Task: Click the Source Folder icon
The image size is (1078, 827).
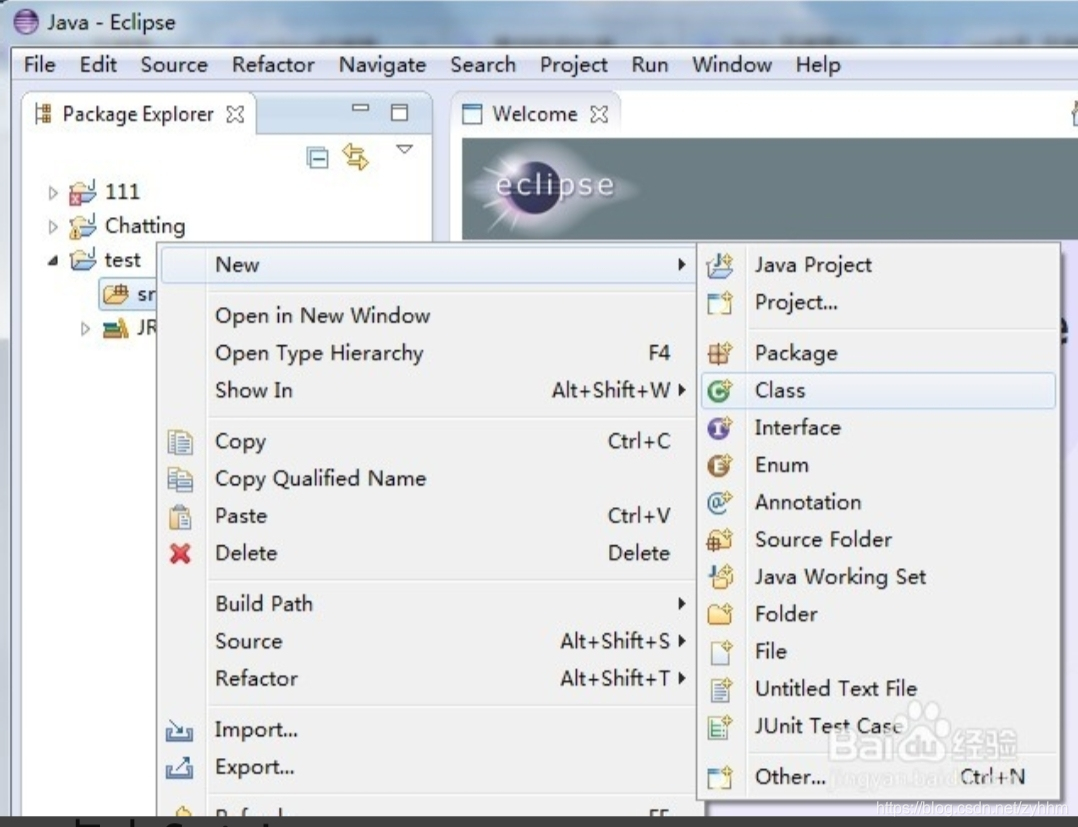Action: (x=720, y=540)
